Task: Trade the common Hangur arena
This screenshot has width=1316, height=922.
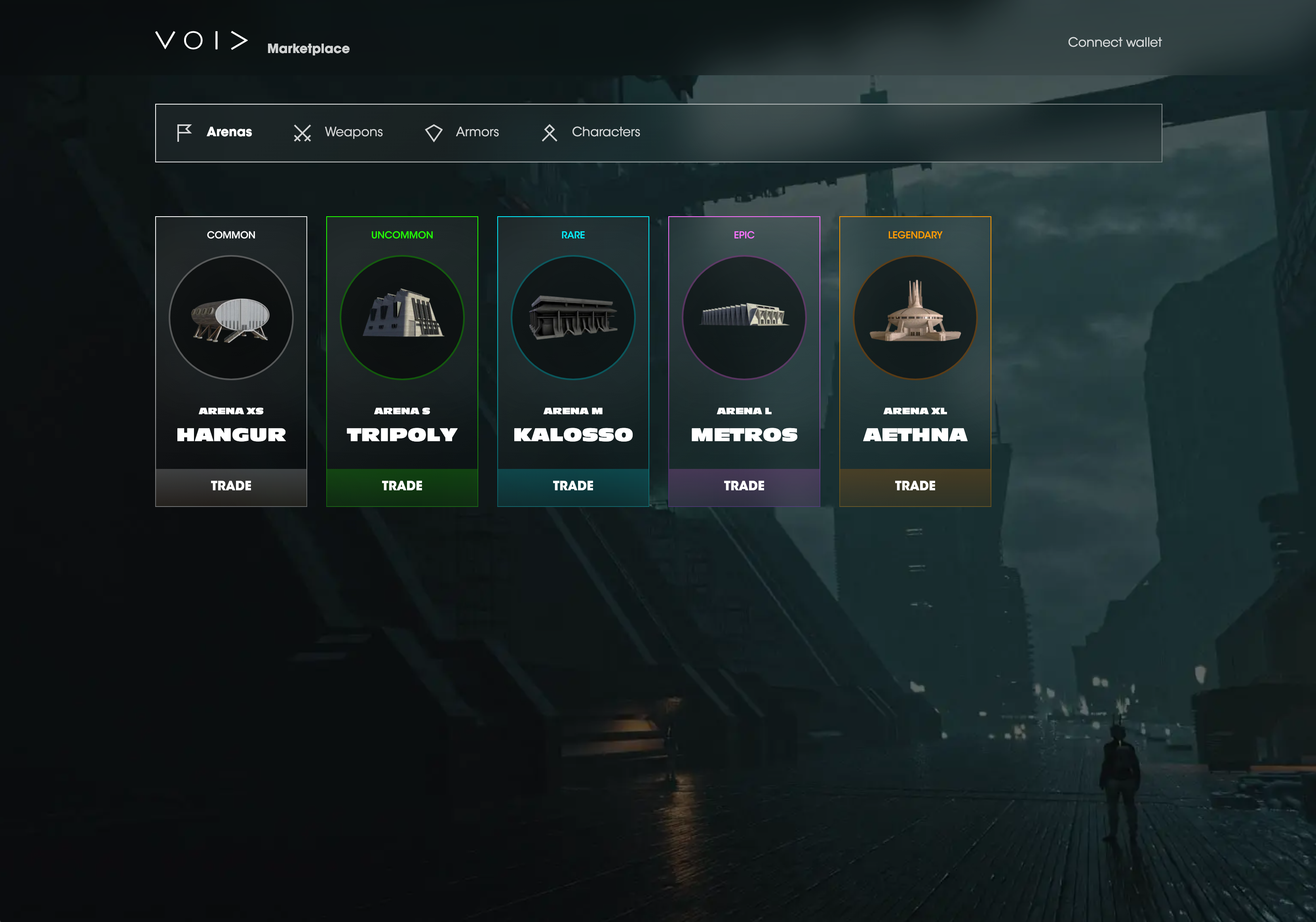Action: pyautogui.click(x=231, y=486)
